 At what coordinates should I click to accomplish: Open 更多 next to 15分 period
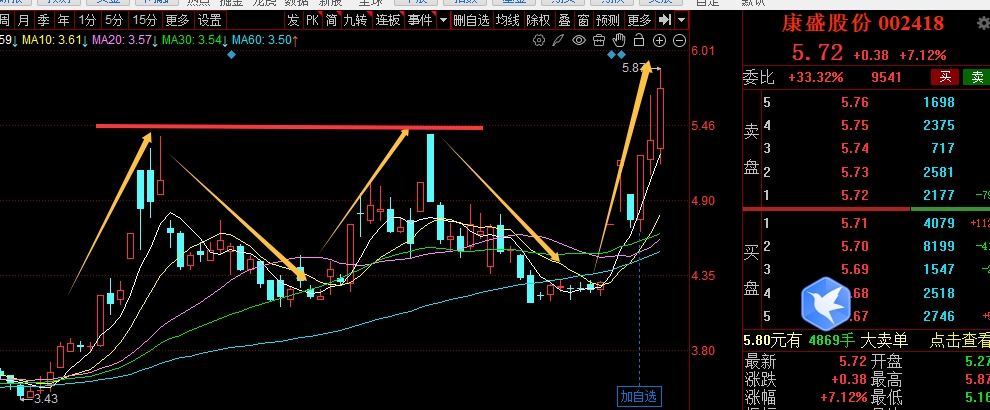(178, 20)
